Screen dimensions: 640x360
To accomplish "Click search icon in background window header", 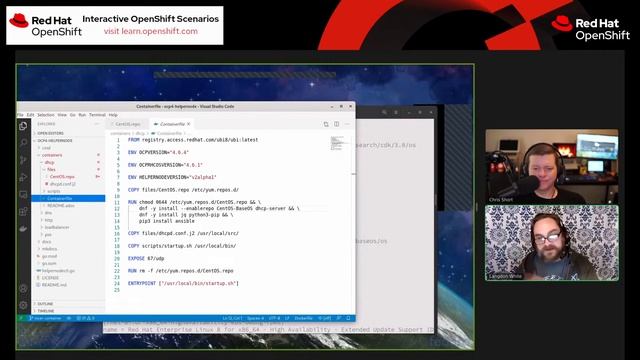I will coord(384,112).
